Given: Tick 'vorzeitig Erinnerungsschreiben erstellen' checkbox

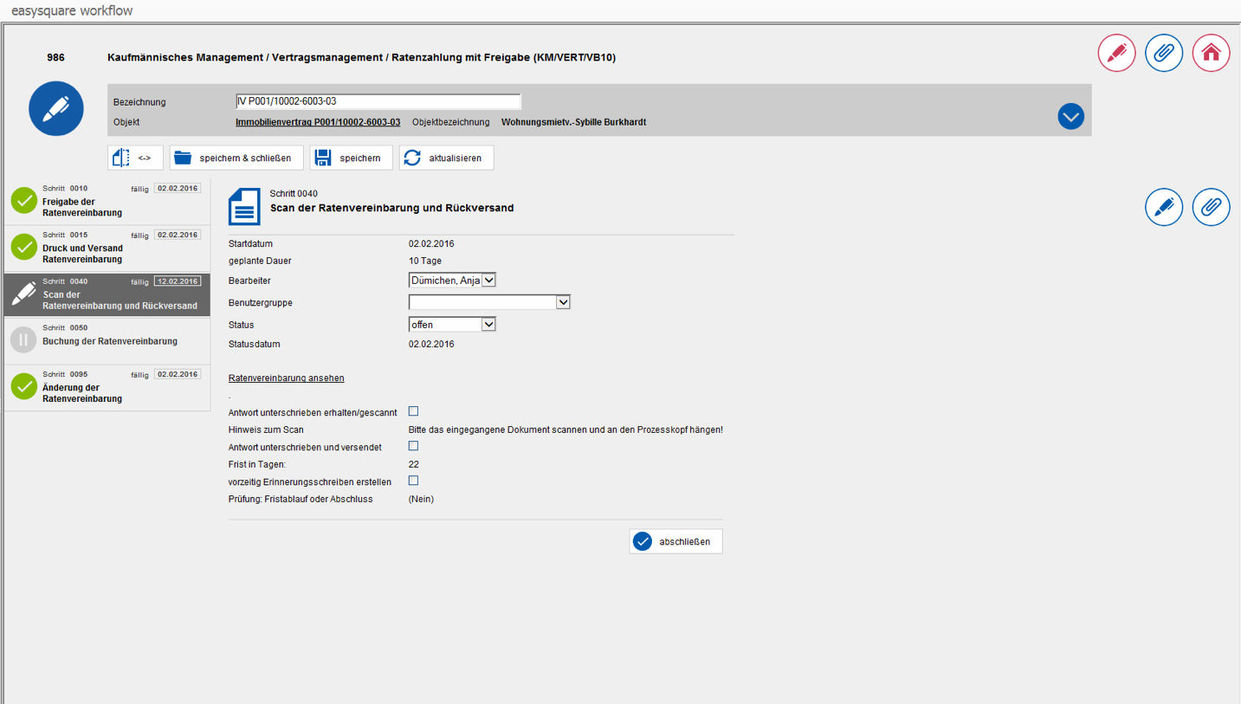Looking at the screenshot, I should click(x=413, y=481).
